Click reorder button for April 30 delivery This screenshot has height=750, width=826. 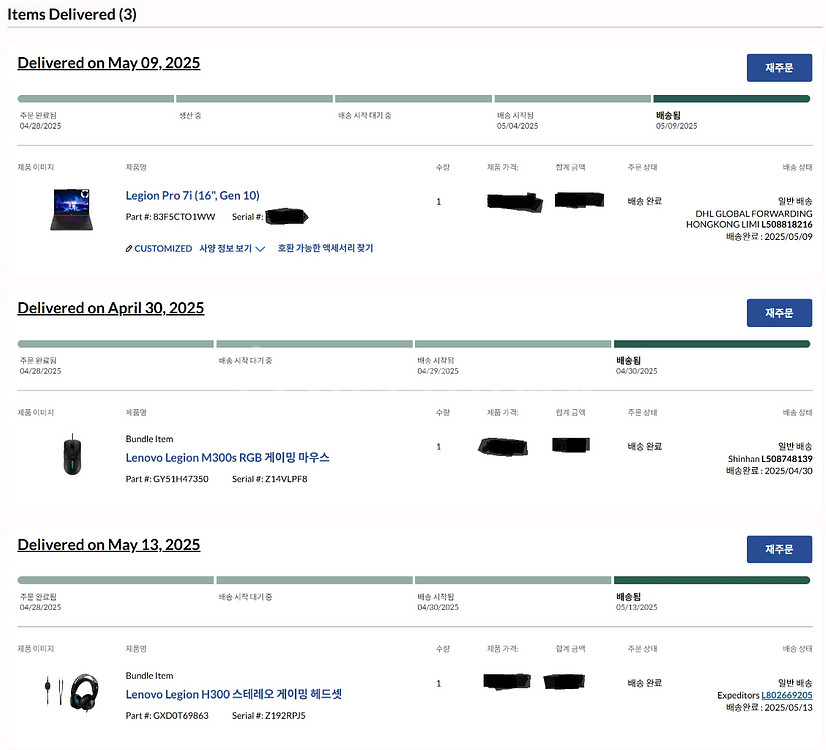779,313
